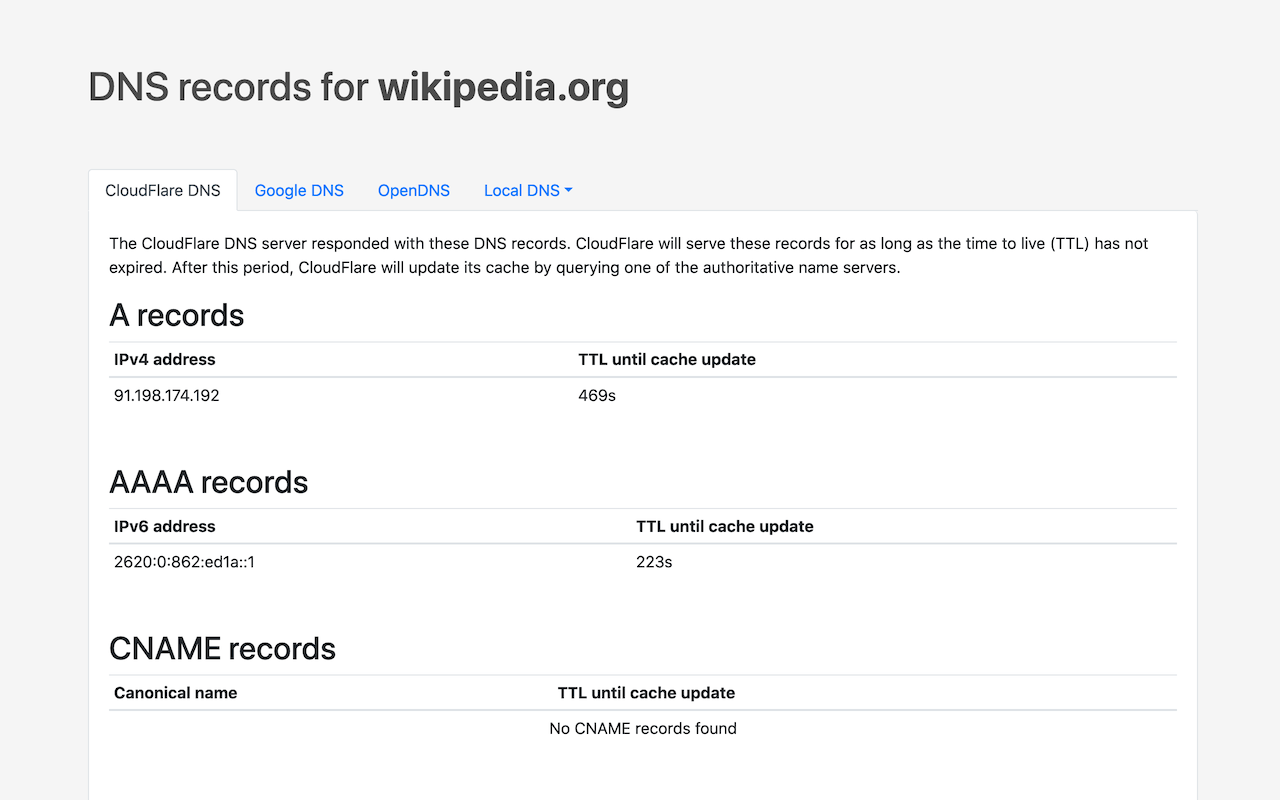The width and height of the screenshot is (1280, 800).
Task: Switch to the Google DNS tab
Action: [x=299, y=190]
